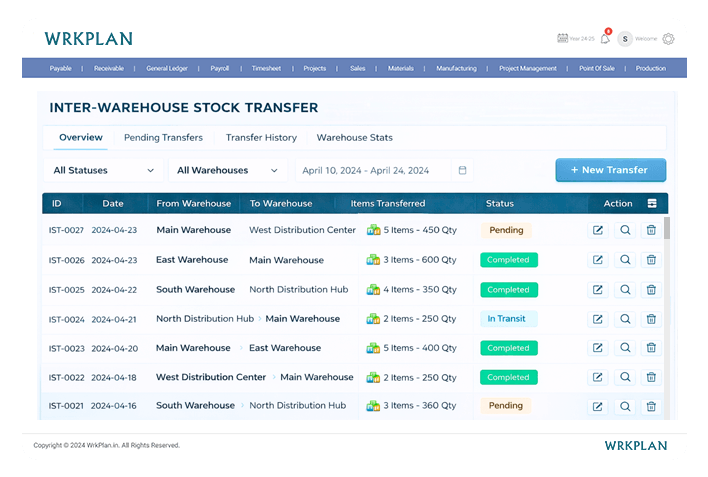708x477 pixels.
Task: Switch to the Overview tab
Action: [81, 137]
